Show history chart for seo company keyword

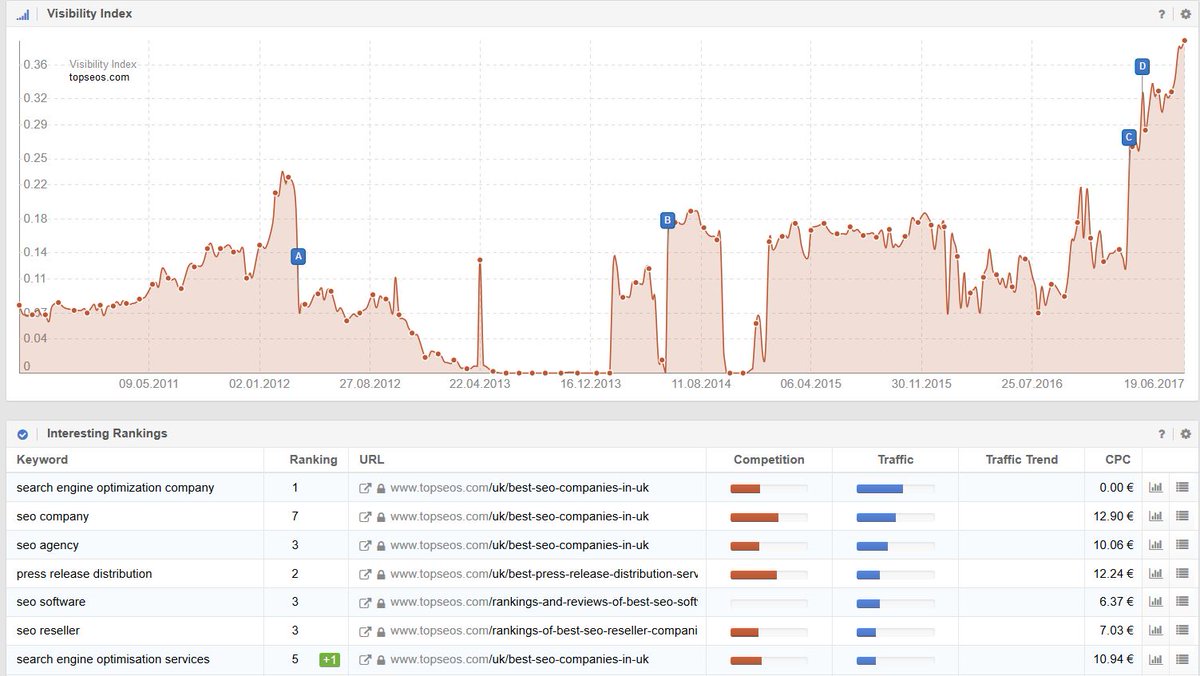point(1156,517)
